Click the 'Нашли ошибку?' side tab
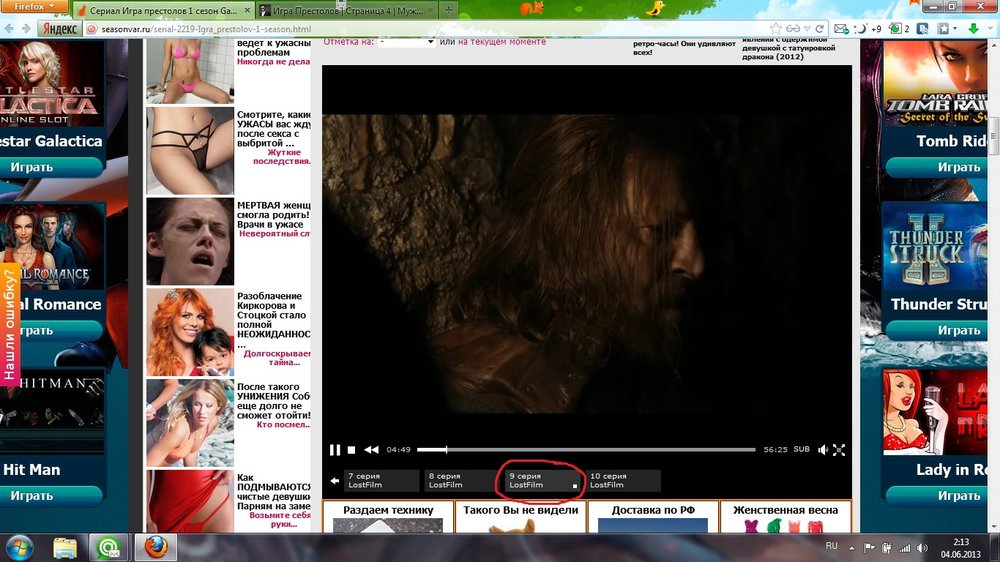1000x562 pixels. pyautogui.click(x=10, y=323)
